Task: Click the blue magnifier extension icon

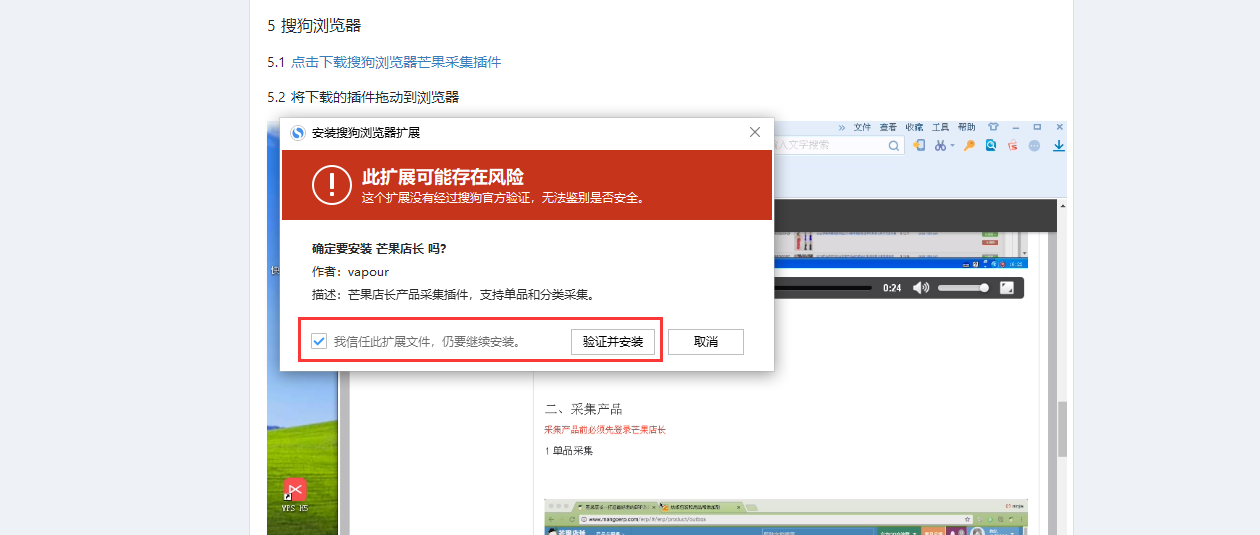Action: [x=991, y=146]
